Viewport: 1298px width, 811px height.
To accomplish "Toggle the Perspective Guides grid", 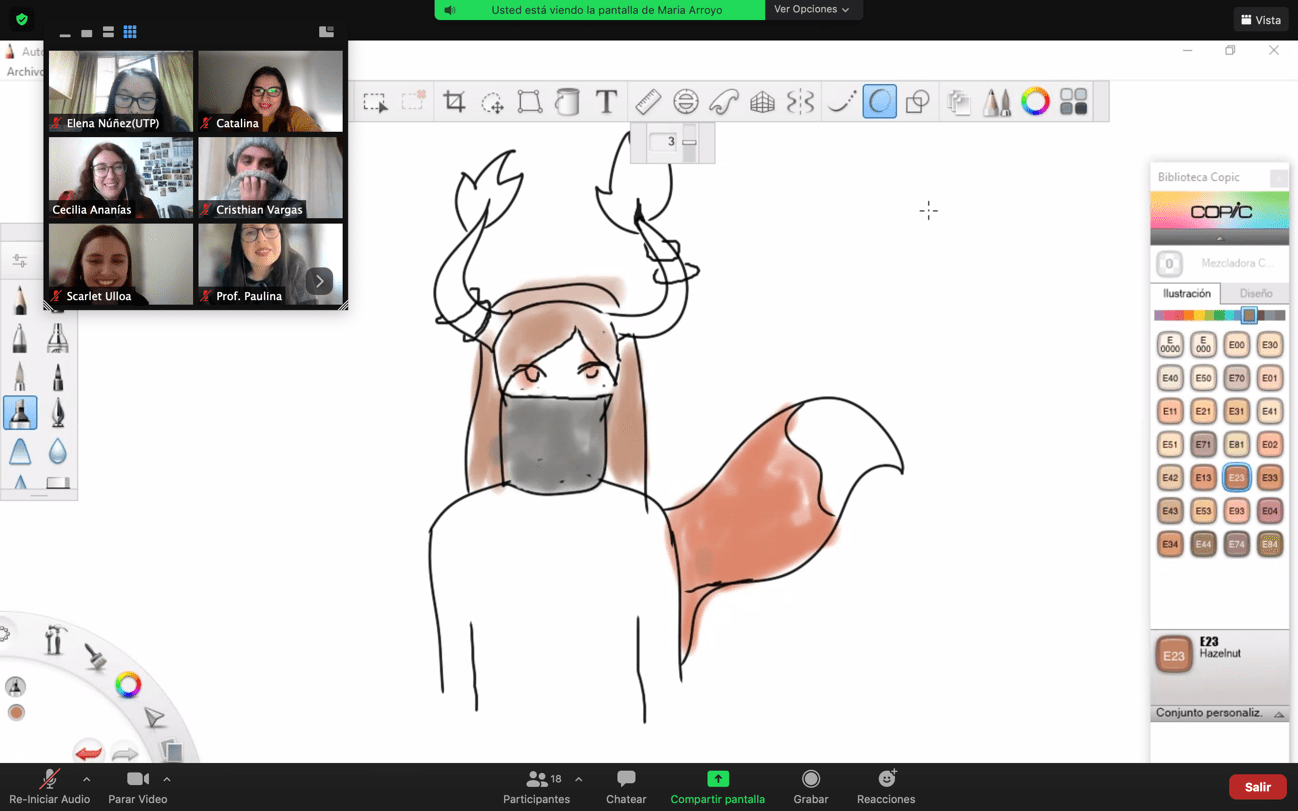I will [x=762, y=102].
